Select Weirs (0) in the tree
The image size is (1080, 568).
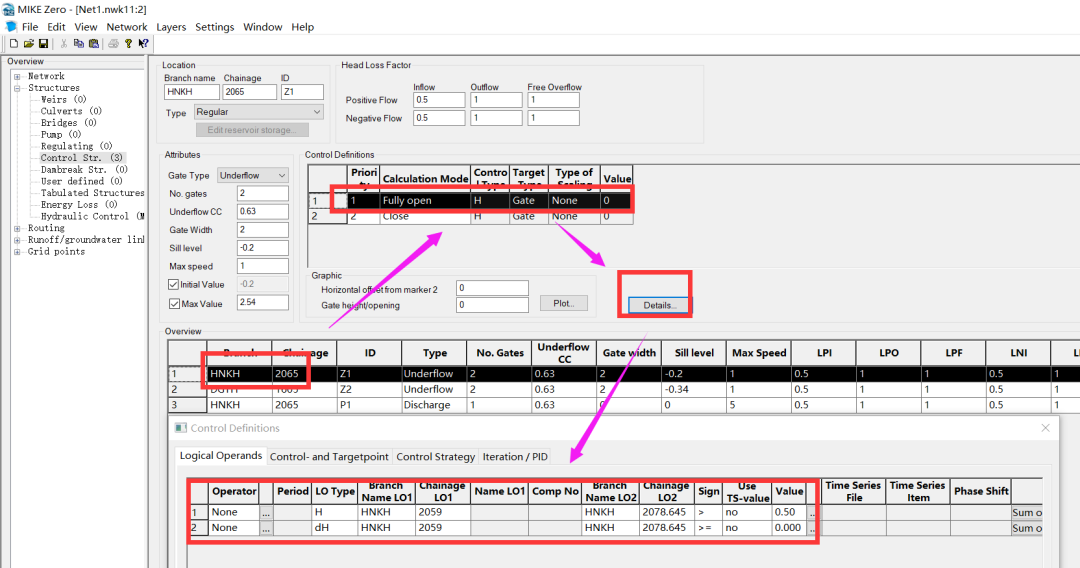[x=63, y=100]
